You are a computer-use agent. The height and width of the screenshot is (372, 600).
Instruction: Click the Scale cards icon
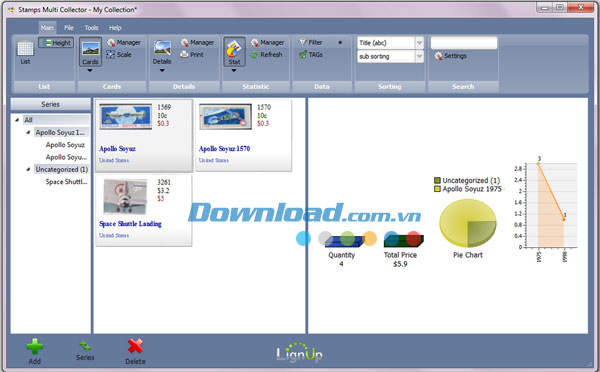coord(111,55)
